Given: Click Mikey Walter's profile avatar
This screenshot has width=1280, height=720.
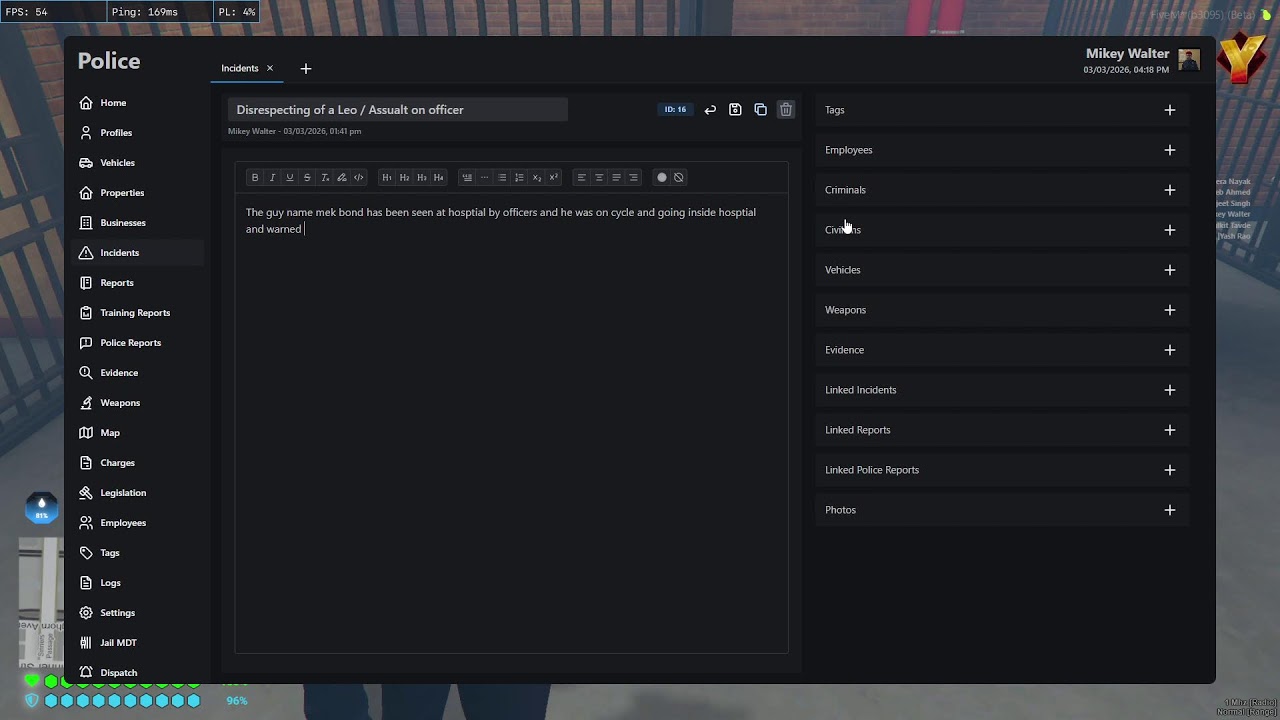Looking at the screenshot, I should [1189, 60].
